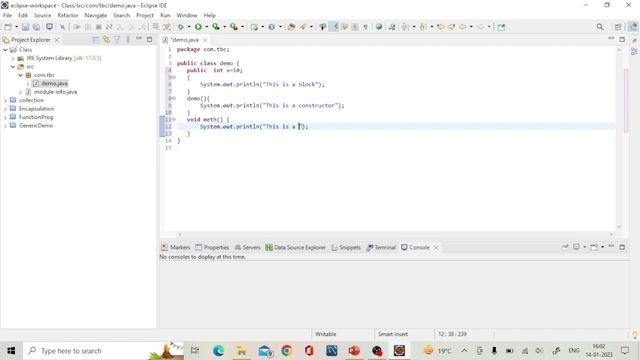The image size is (640, 360).
Task: Click the editor horizontal scrollbar
Action: point(395,235)
